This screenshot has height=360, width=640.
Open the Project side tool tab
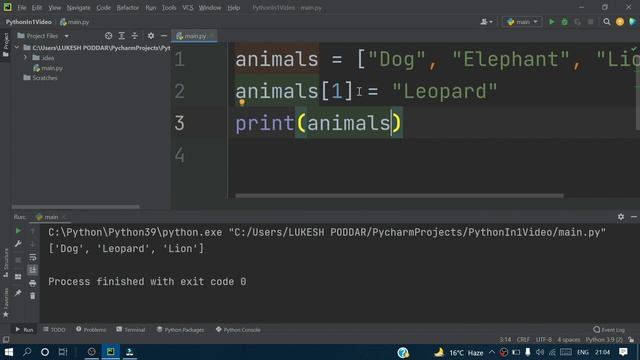(x=5, y=45)
